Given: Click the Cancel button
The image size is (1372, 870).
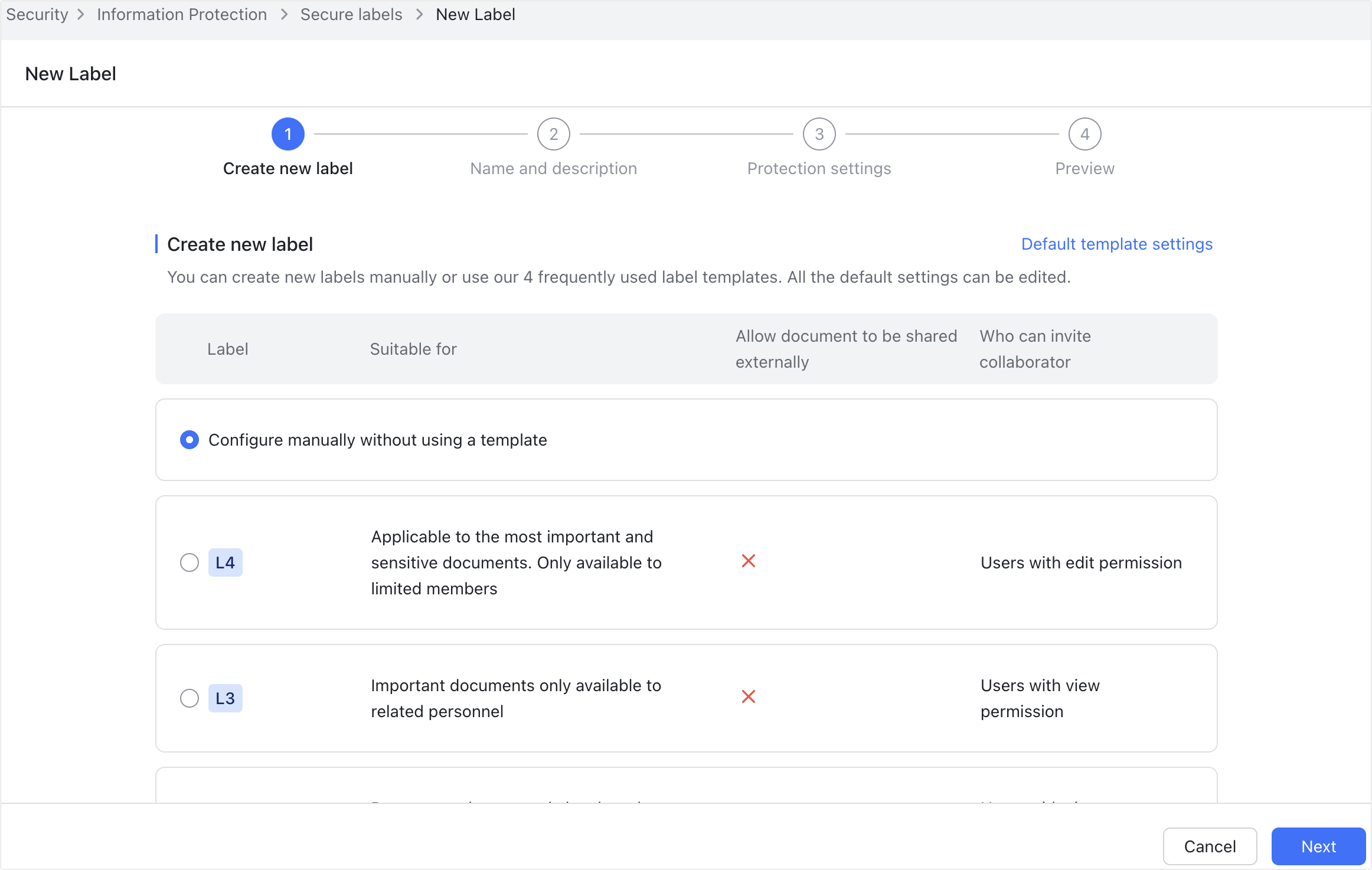Looking at the screenshot, I should 1210,846.
